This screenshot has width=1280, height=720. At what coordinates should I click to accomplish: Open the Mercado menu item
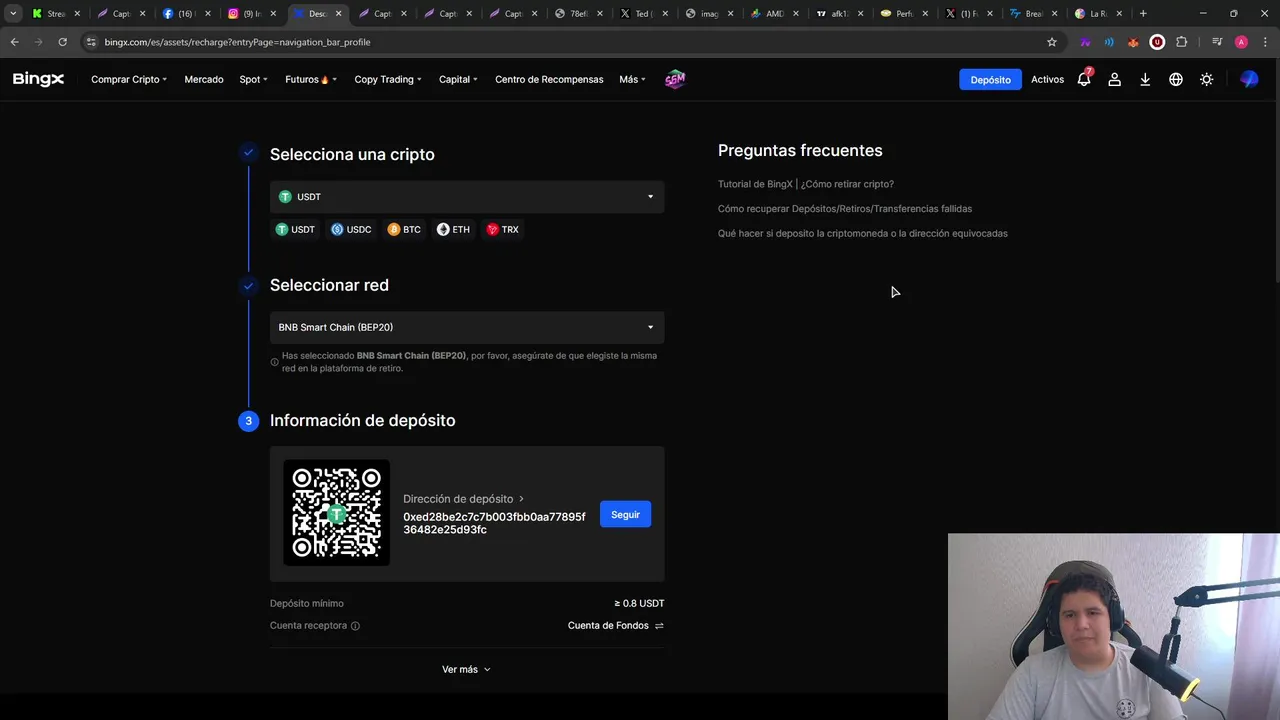pos(204,79)
